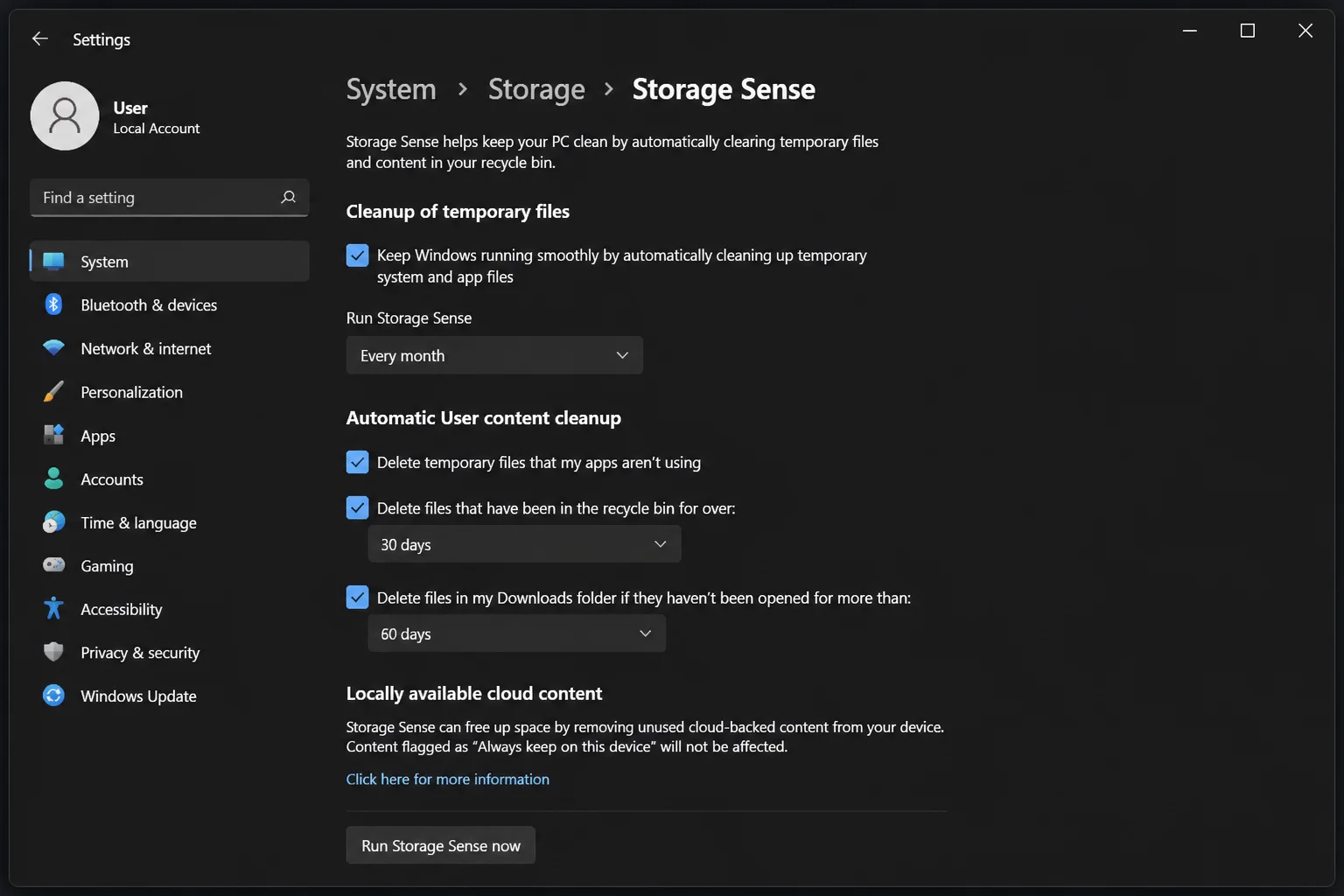Minimize the Settings window
The height and width of the screenshot is (896, 1344).
coord(1190,31)
